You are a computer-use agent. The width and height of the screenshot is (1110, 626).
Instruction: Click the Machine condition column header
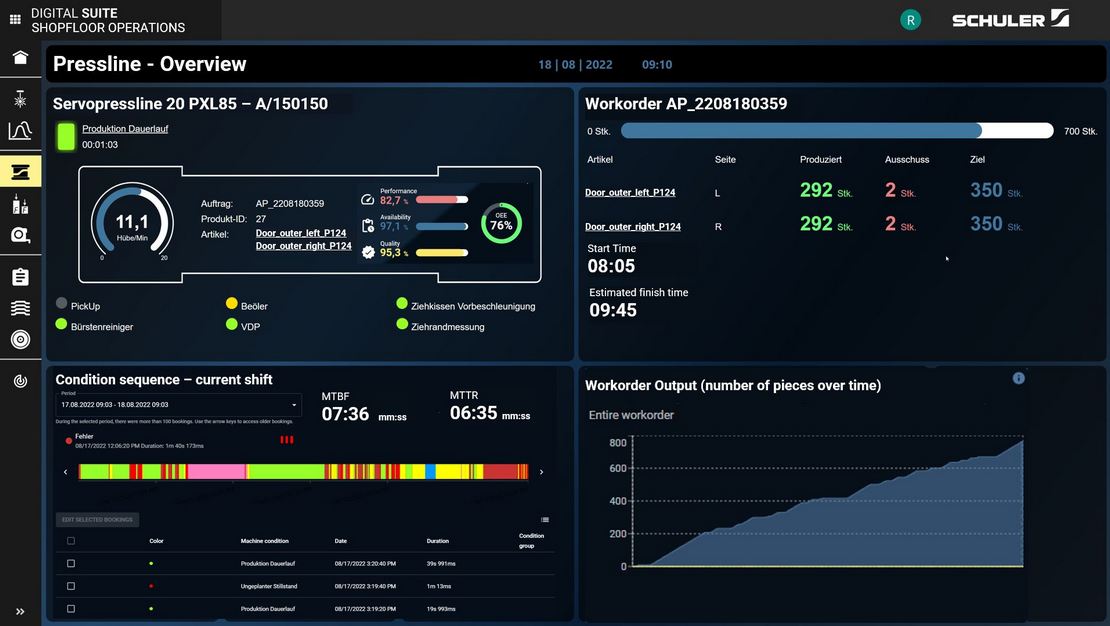click(x=264, y=541)
